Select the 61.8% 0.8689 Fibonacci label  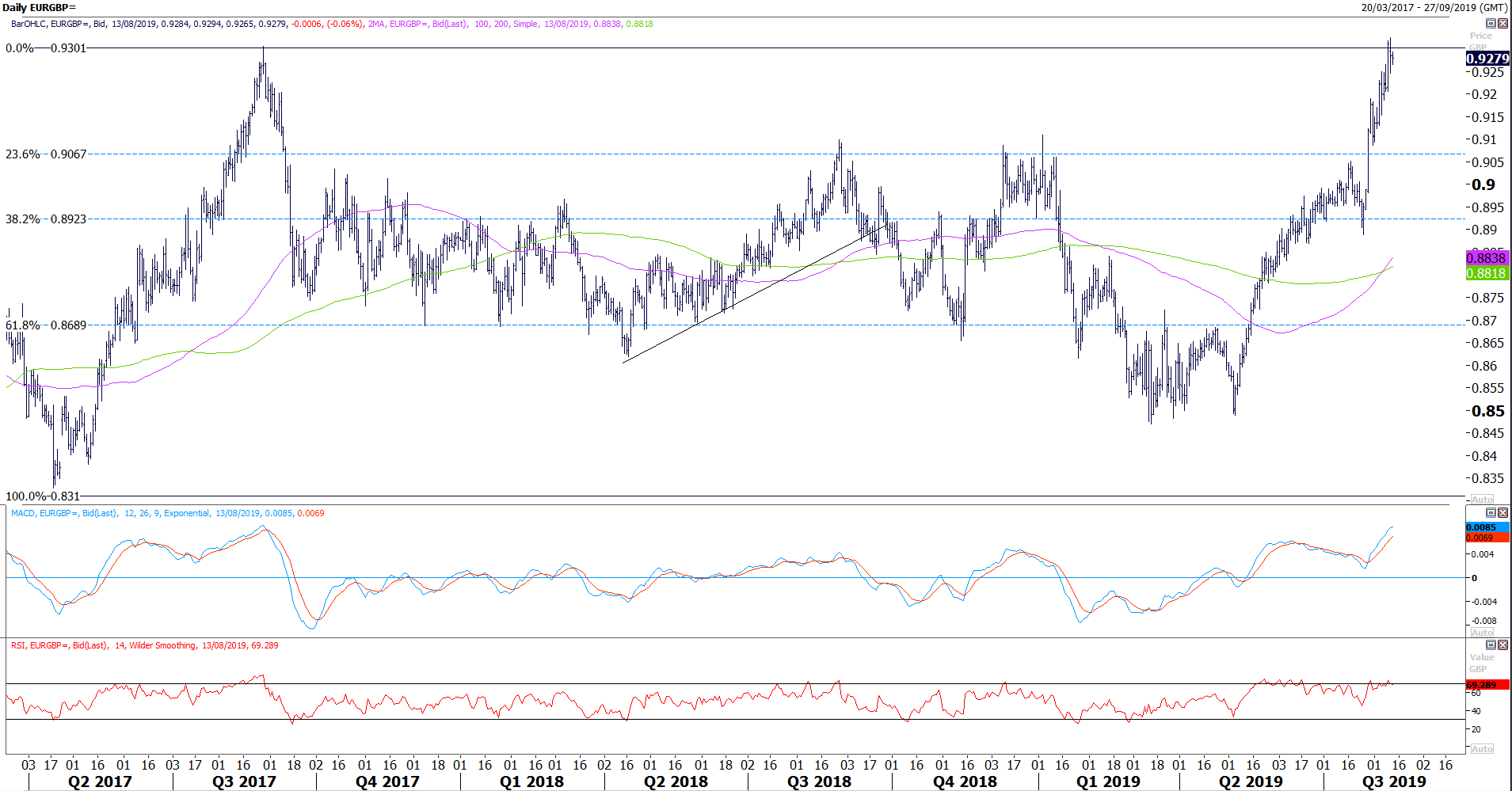[46, 325]
